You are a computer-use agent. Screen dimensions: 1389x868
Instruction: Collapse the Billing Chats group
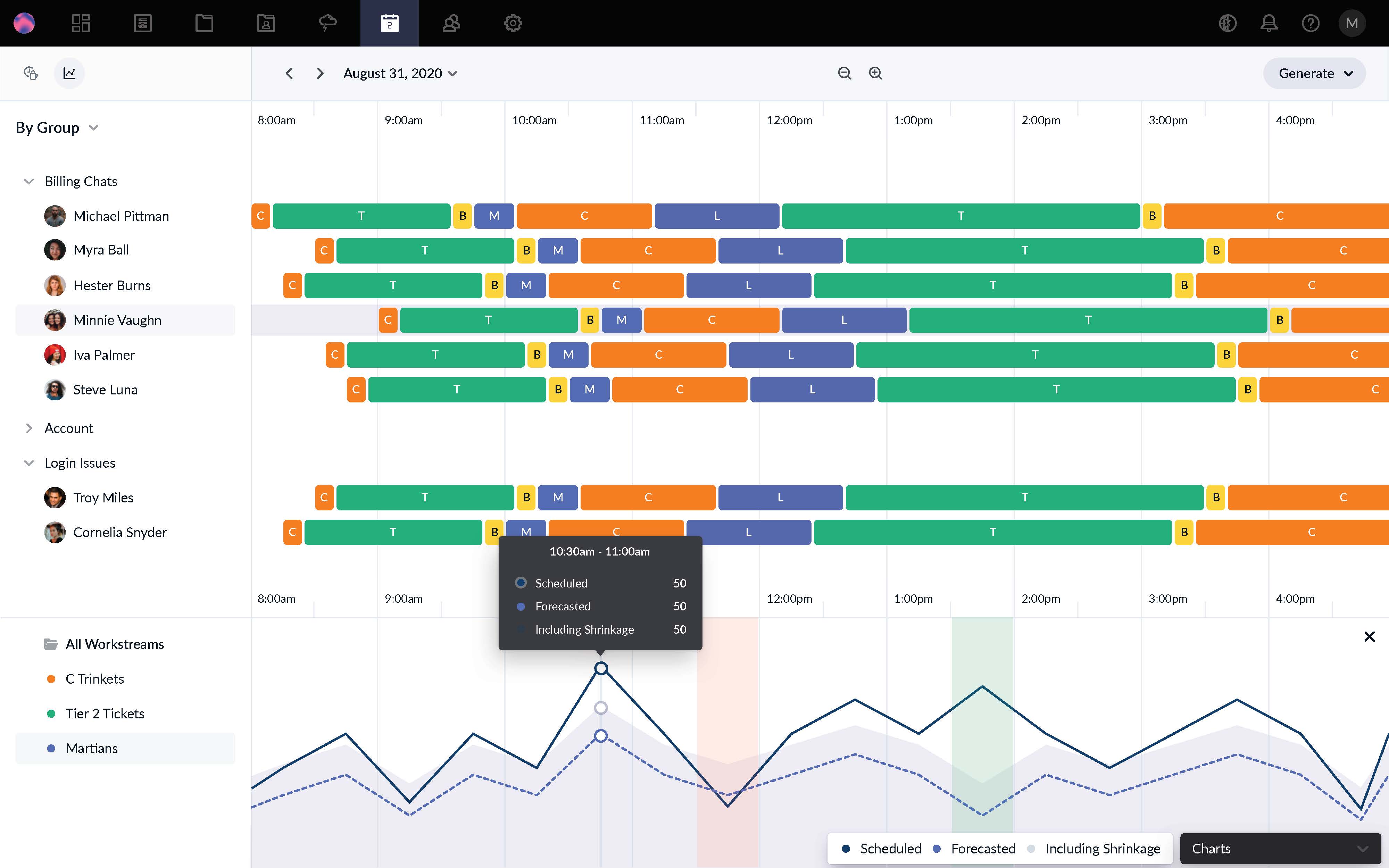(x=29, y=181)
